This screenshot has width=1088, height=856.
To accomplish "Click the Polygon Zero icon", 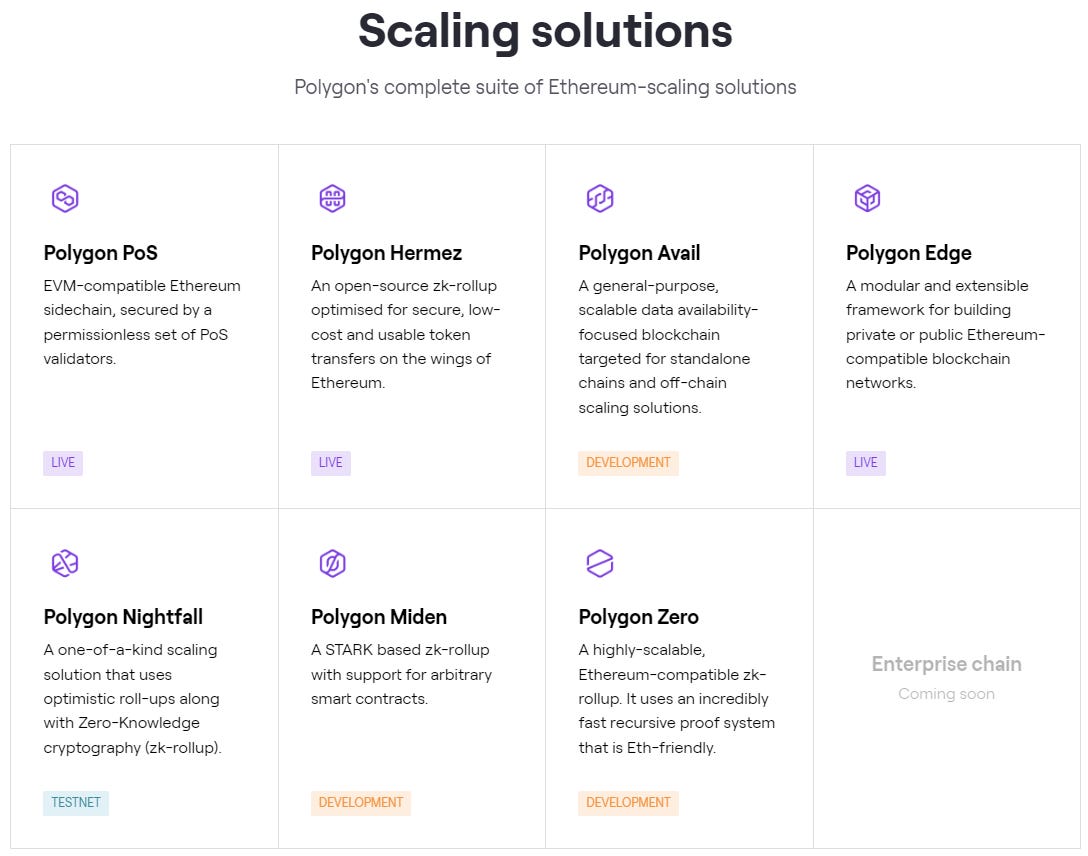I will click(x=600, y=563).
